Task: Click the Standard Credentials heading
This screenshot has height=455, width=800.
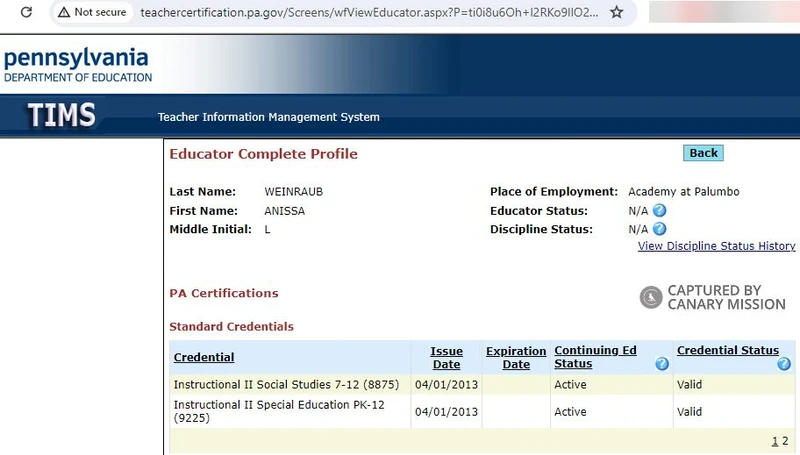Action: [x=232, y=326]
